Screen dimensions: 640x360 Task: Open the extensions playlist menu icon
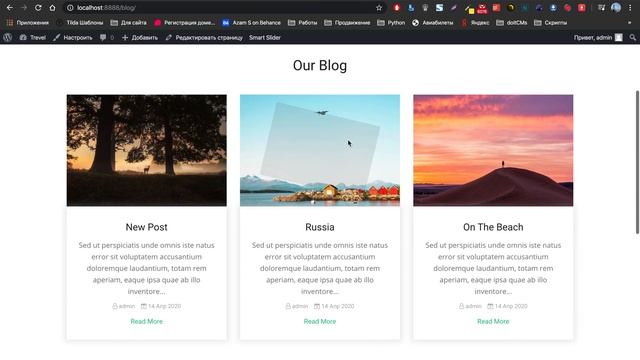601,7
